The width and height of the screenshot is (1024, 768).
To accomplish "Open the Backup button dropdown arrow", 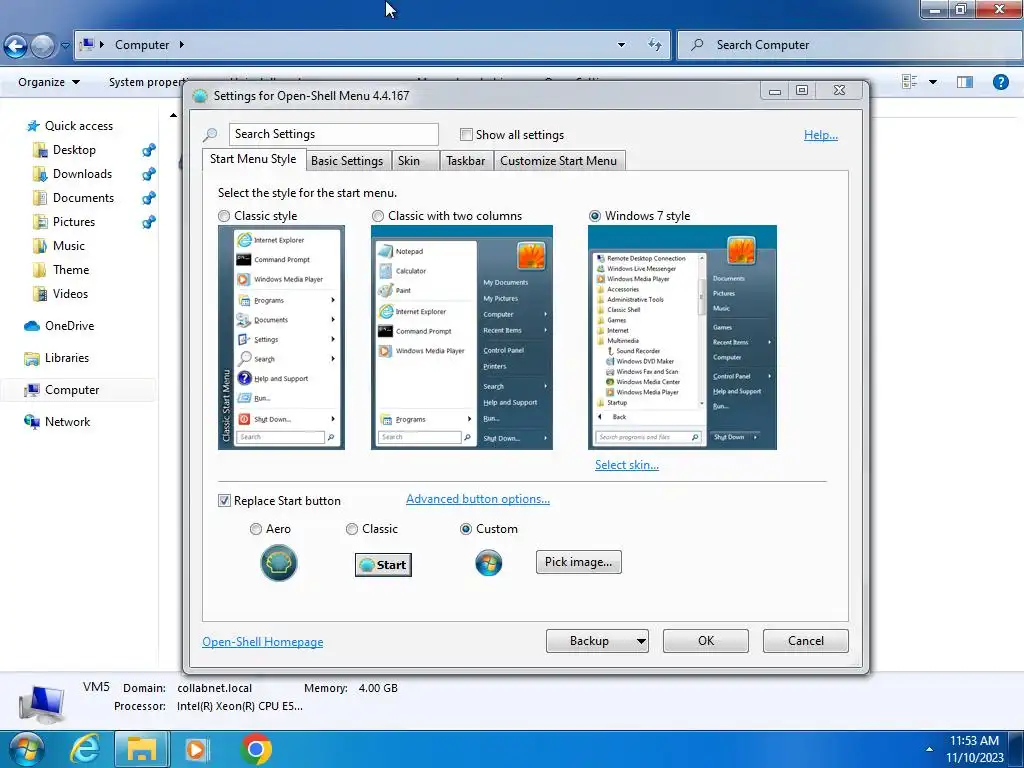I will click(641, 641).
